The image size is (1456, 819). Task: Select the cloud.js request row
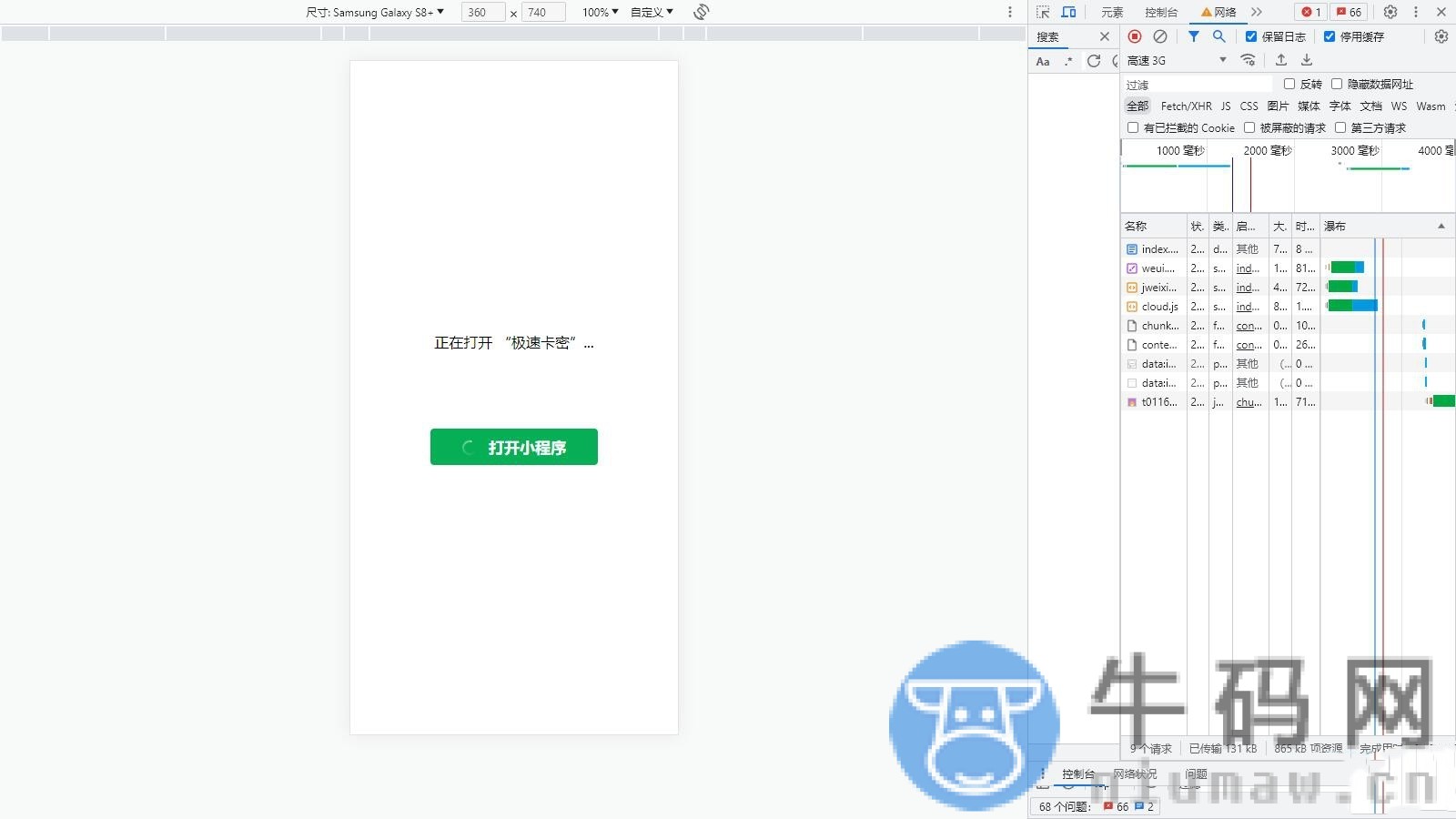1288,306
